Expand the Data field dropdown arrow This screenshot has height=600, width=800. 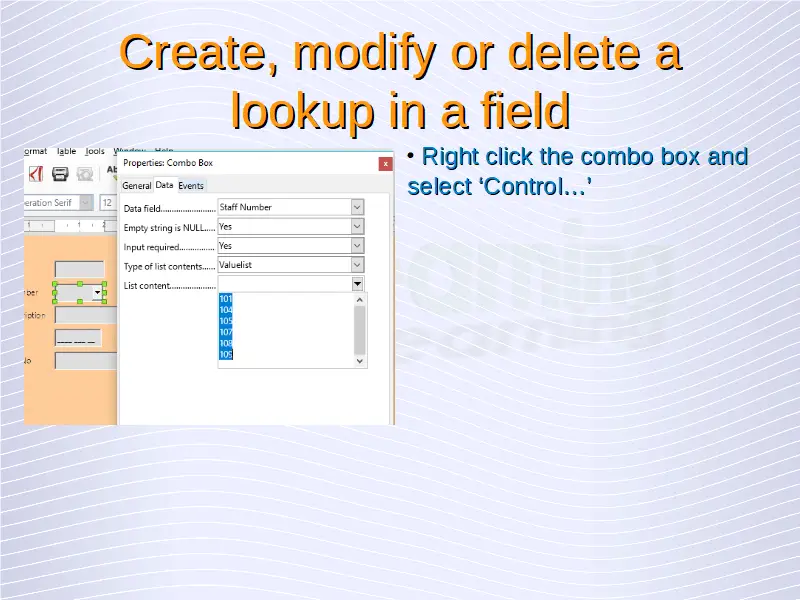coord(357,207)
